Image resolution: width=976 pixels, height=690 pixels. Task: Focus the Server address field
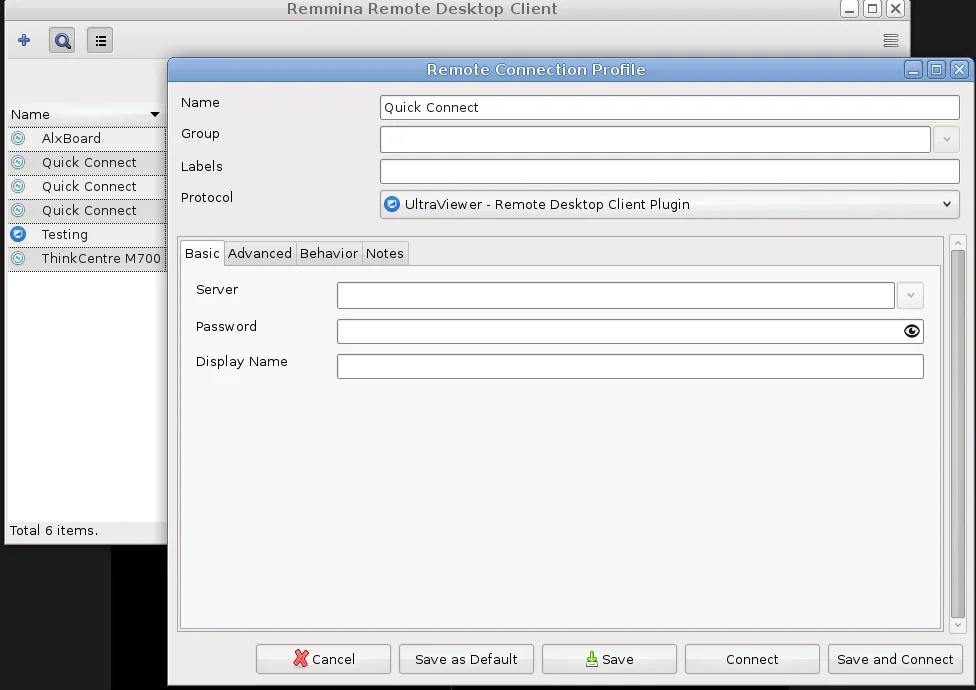coord(616,295)
